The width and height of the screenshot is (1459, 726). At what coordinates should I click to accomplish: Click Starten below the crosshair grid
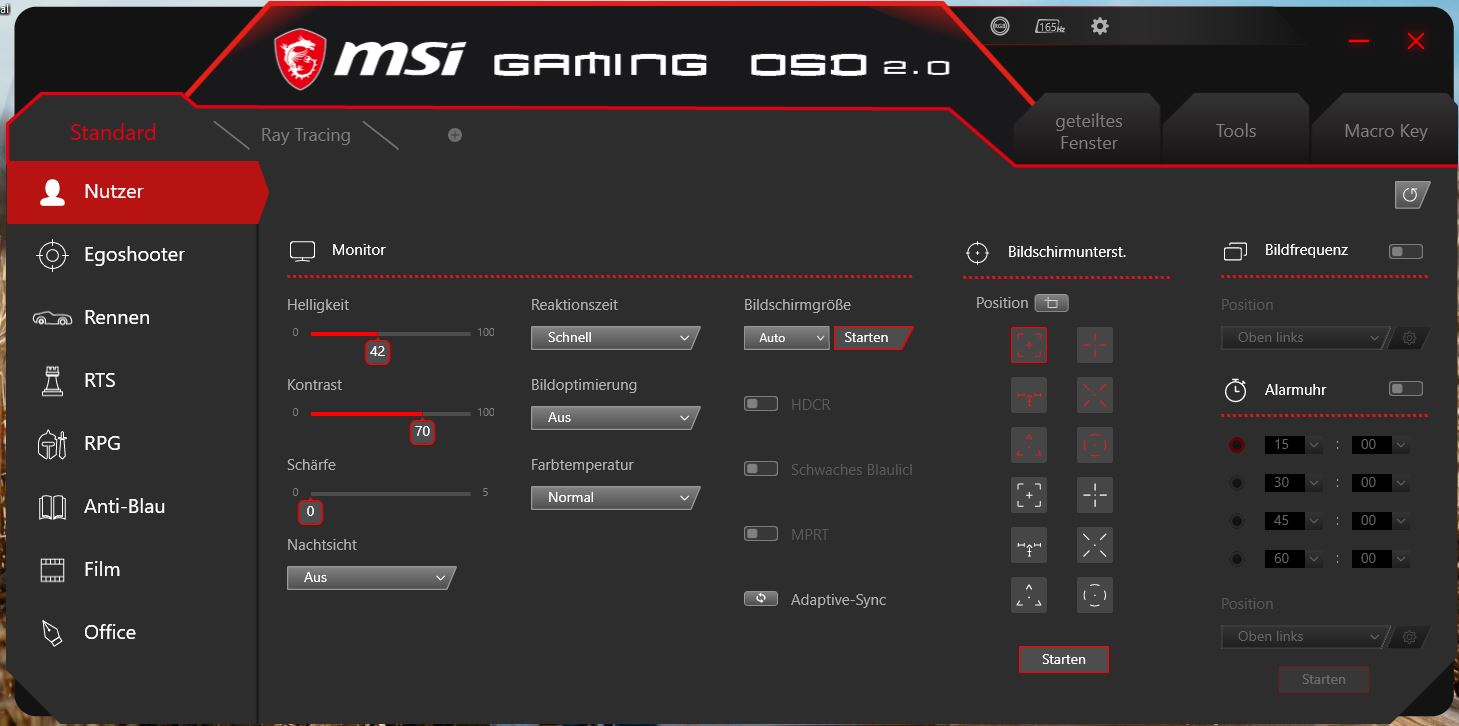(x=1064, y=660)
